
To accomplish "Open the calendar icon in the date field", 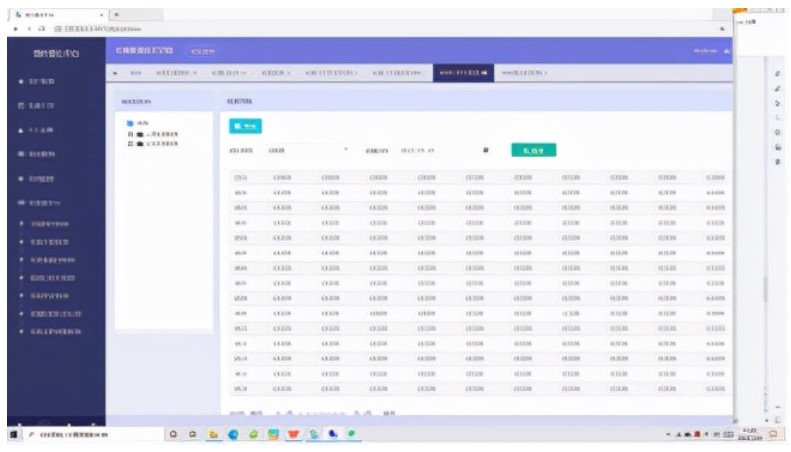I will coord(486,150).
